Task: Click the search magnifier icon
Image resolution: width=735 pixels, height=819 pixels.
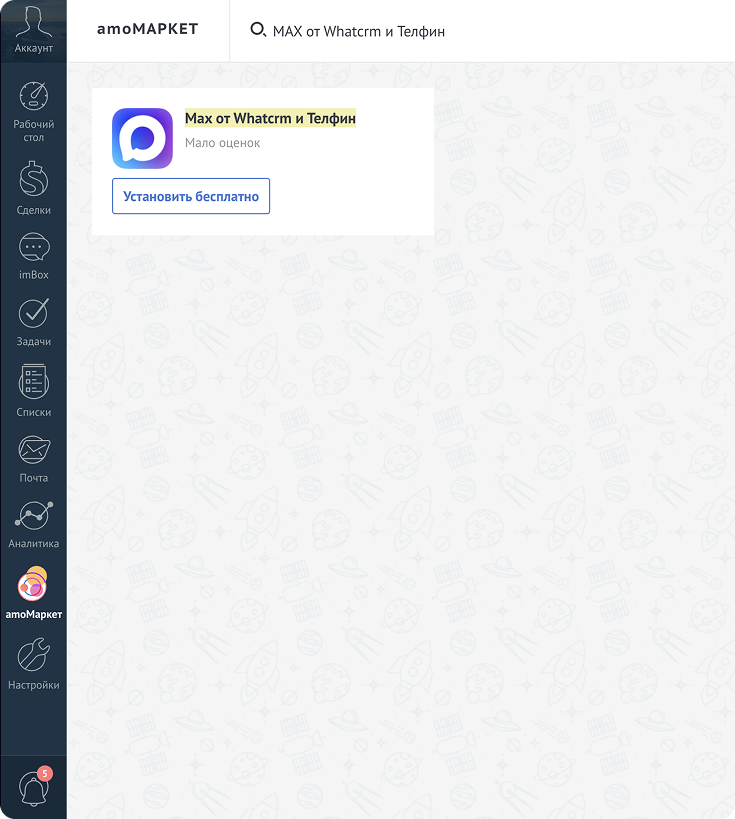Action: pos(258,30)
